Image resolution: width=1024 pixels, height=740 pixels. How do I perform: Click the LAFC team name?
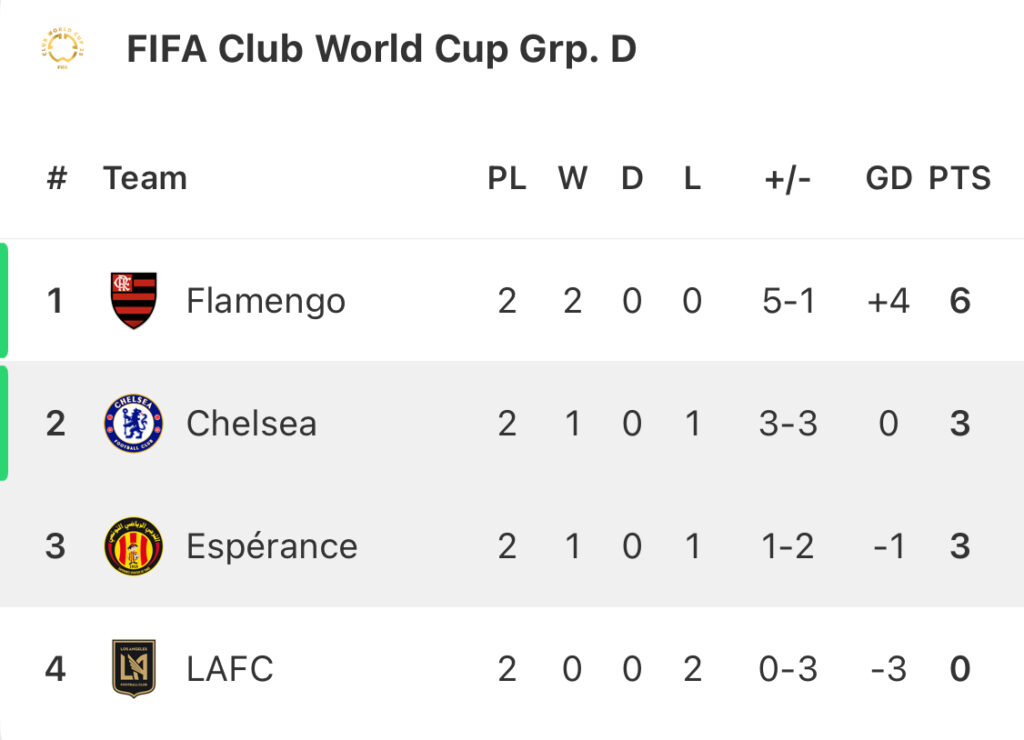[230, 669]
